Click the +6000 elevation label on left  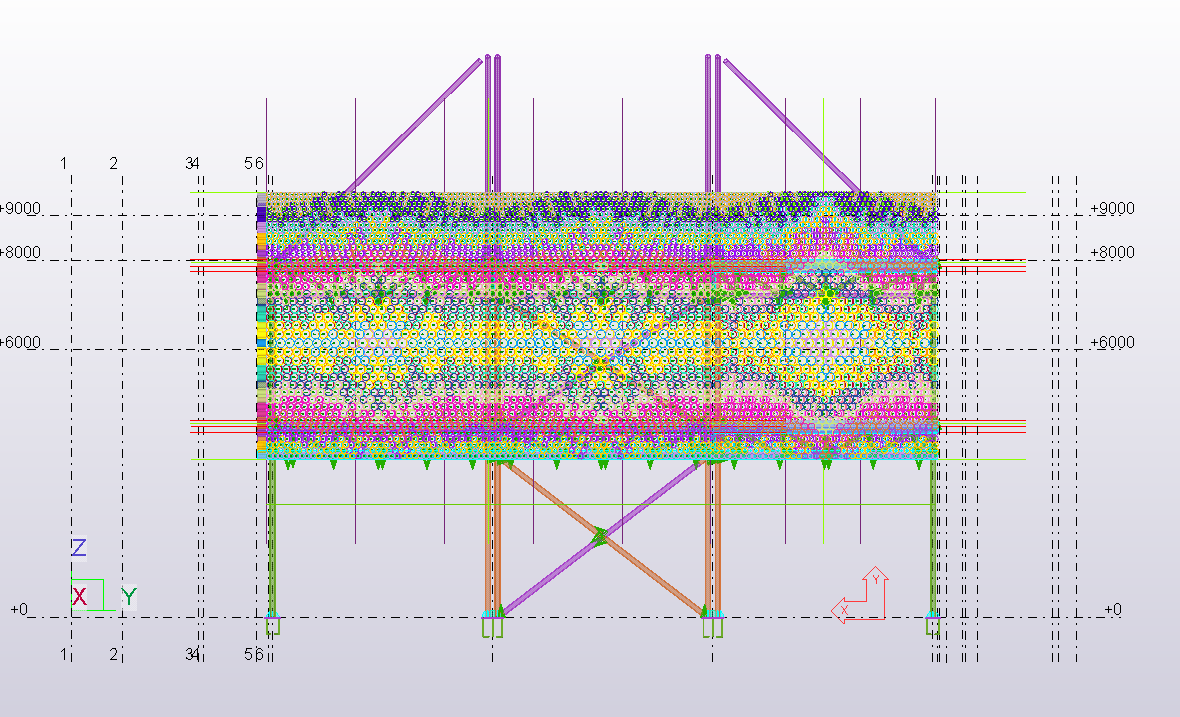point(20,342)
